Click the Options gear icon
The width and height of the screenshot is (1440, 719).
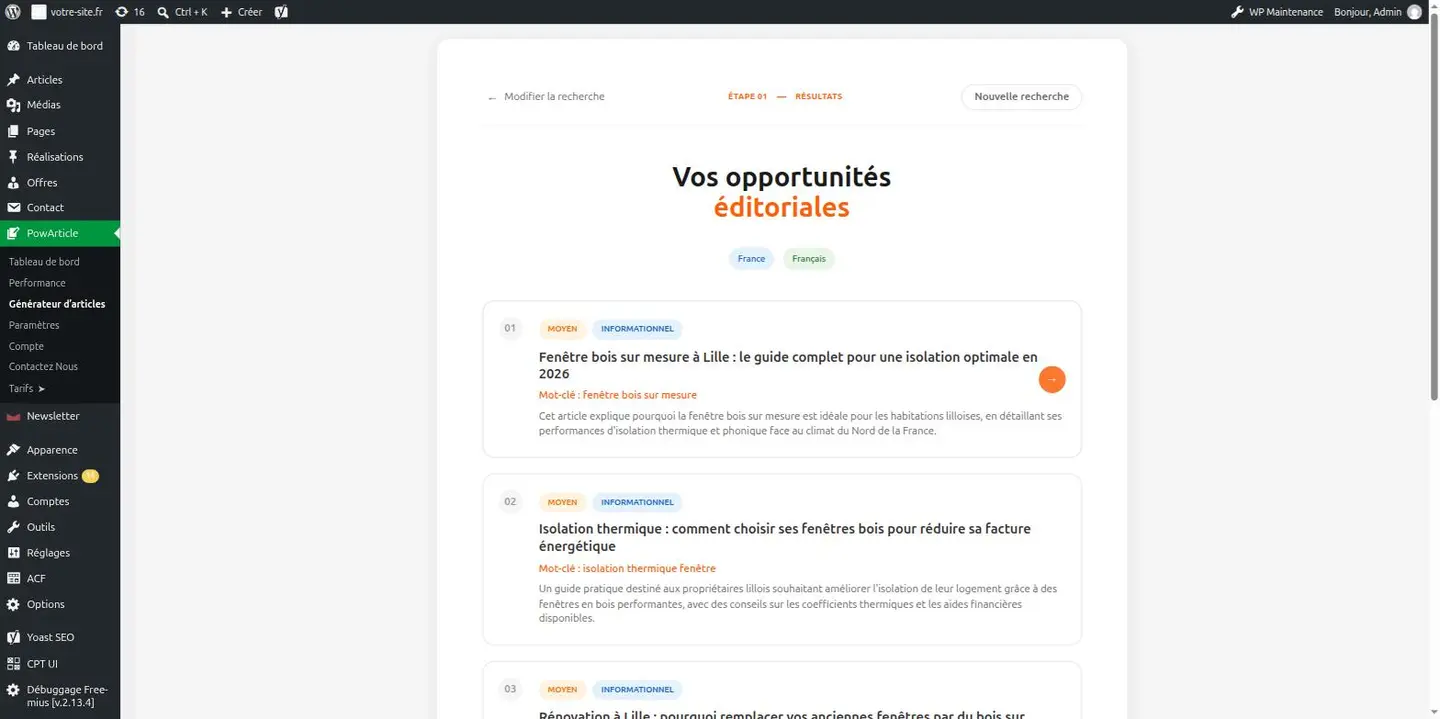(13, 604)
